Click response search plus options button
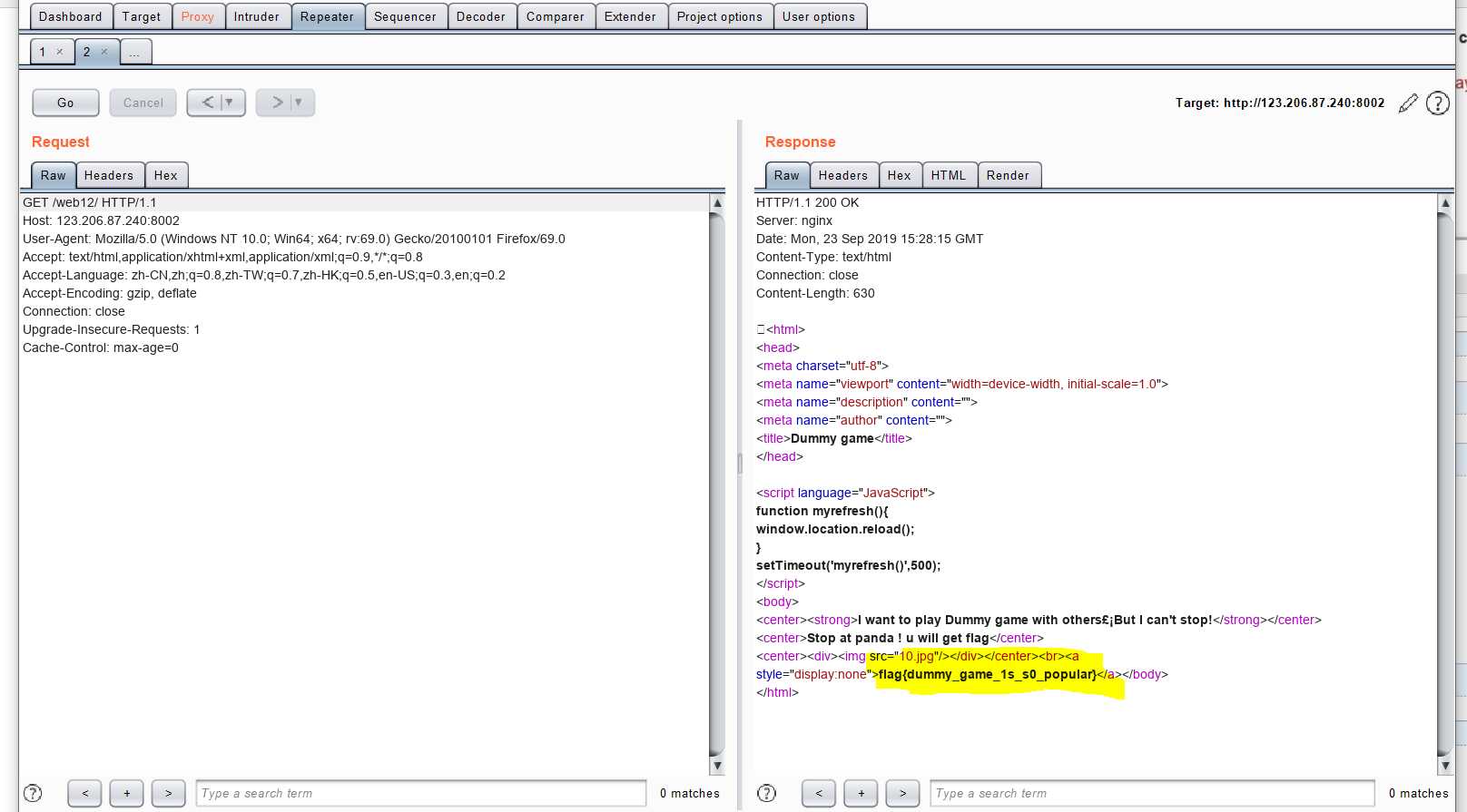Screen dimensions: 1467x812 (861, 793)
